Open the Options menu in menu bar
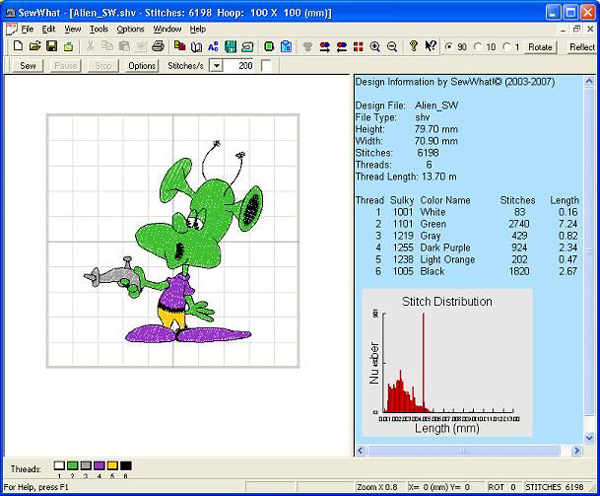The width and height of the screenshot is (600, 496). [x=130, y=29]
